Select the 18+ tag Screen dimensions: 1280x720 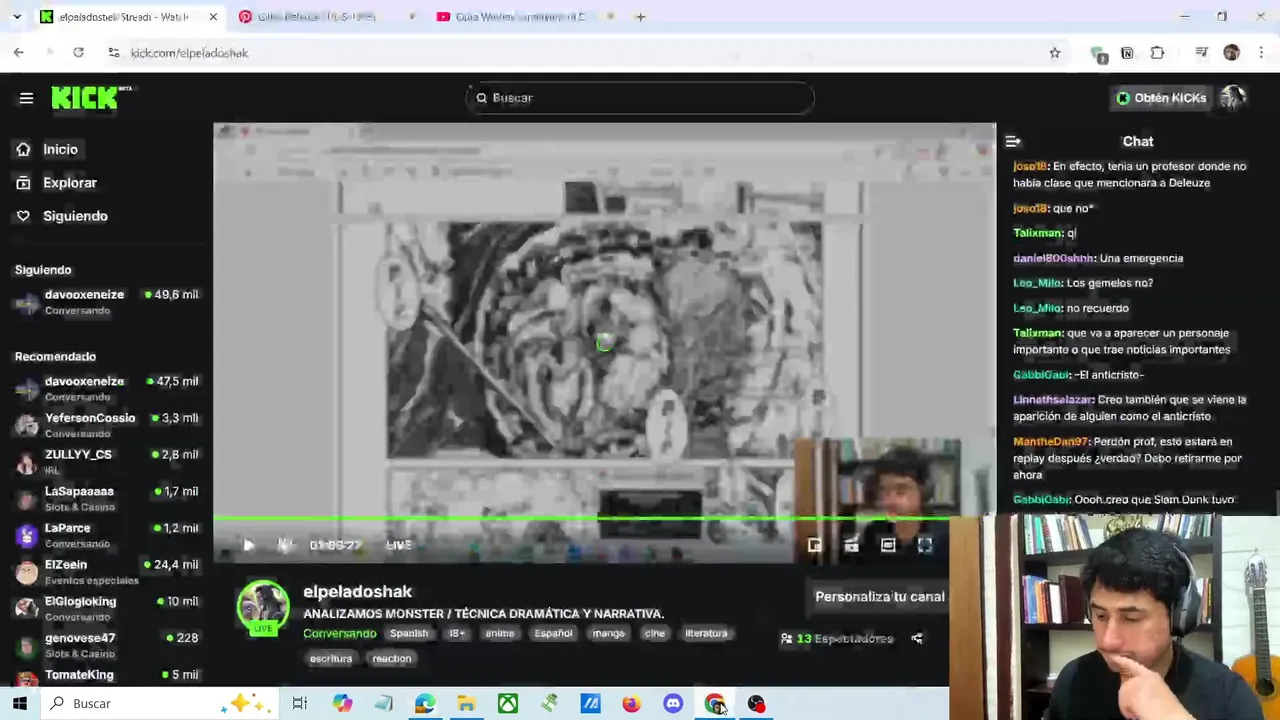(x=456, y=633)
